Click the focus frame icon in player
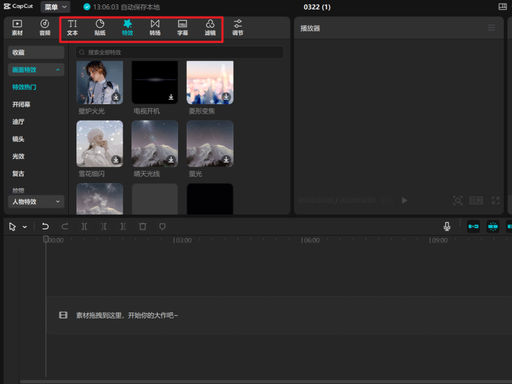Image resolution: width=512 pixels, height=384 pixels. coord(458,200)
